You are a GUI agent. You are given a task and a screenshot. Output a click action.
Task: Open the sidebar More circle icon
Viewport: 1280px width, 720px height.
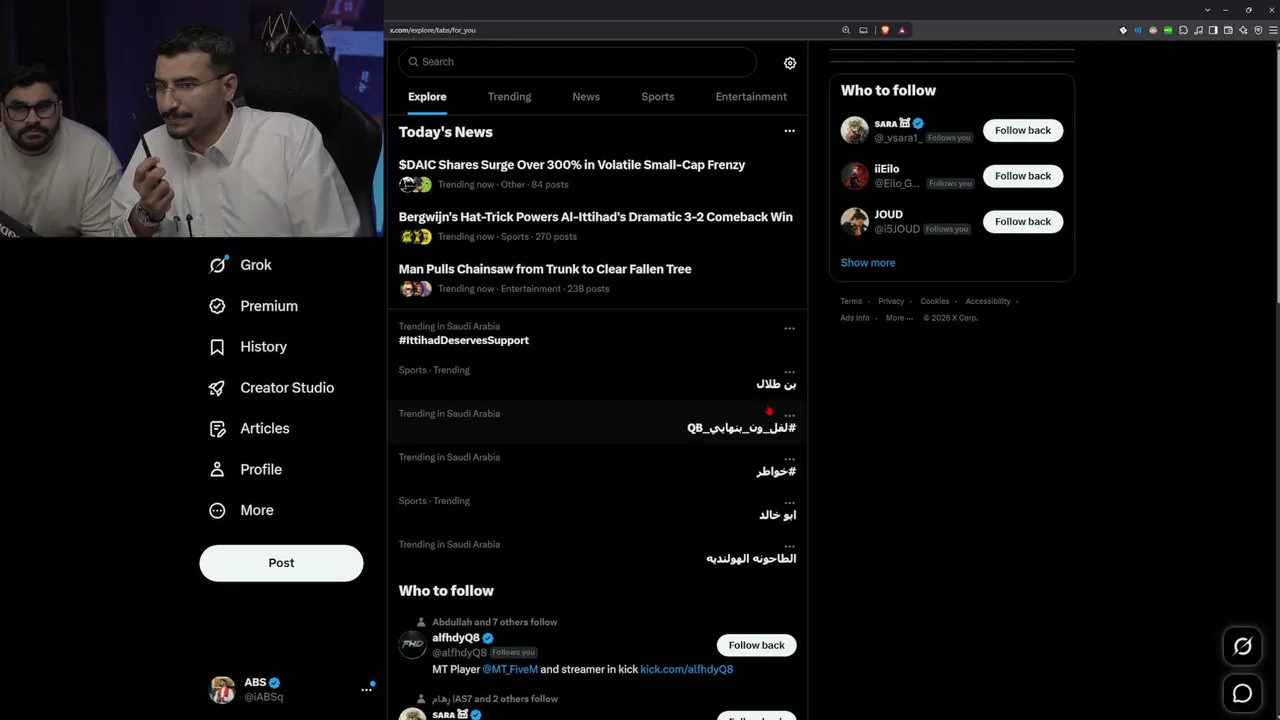(217, 510)
